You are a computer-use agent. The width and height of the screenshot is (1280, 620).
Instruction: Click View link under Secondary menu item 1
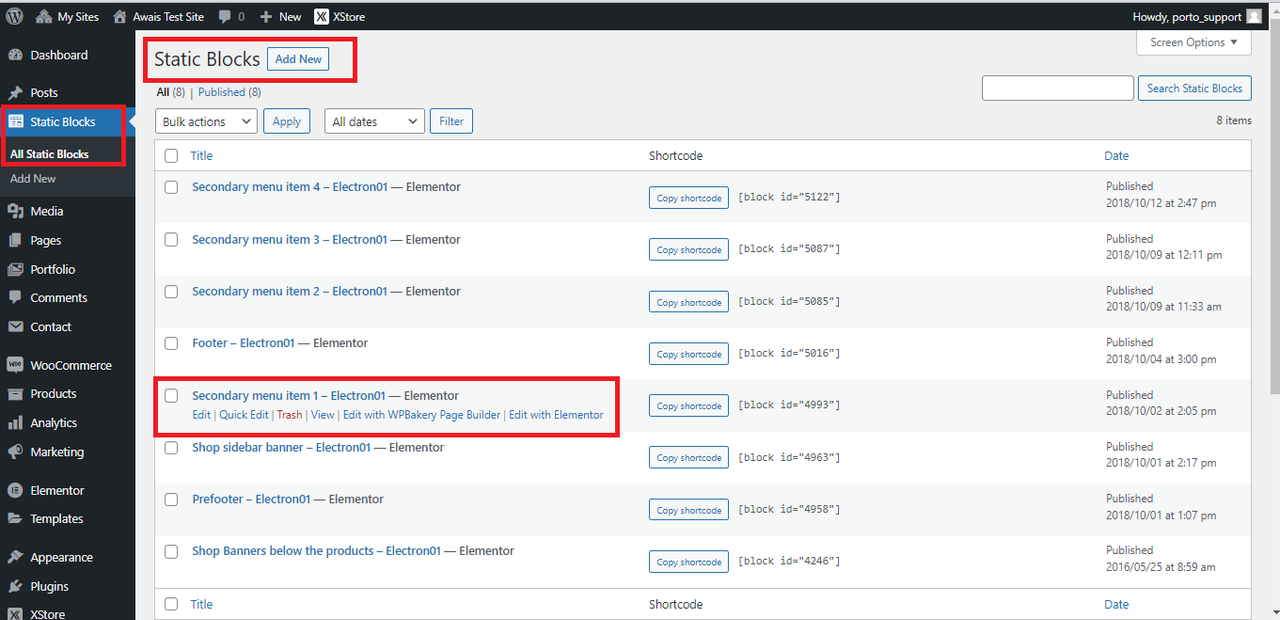point(322,415)
